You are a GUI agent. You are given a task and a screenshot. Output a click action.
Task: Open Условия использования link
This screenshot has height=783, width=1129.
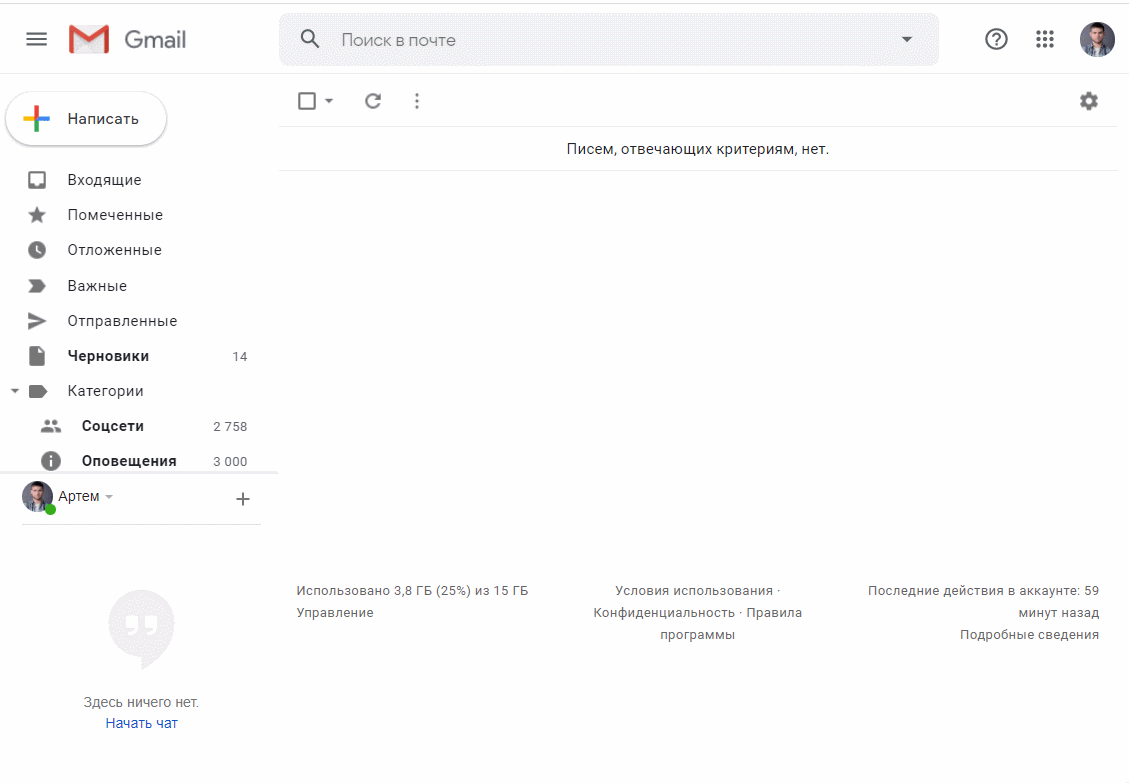coord(694,591)
